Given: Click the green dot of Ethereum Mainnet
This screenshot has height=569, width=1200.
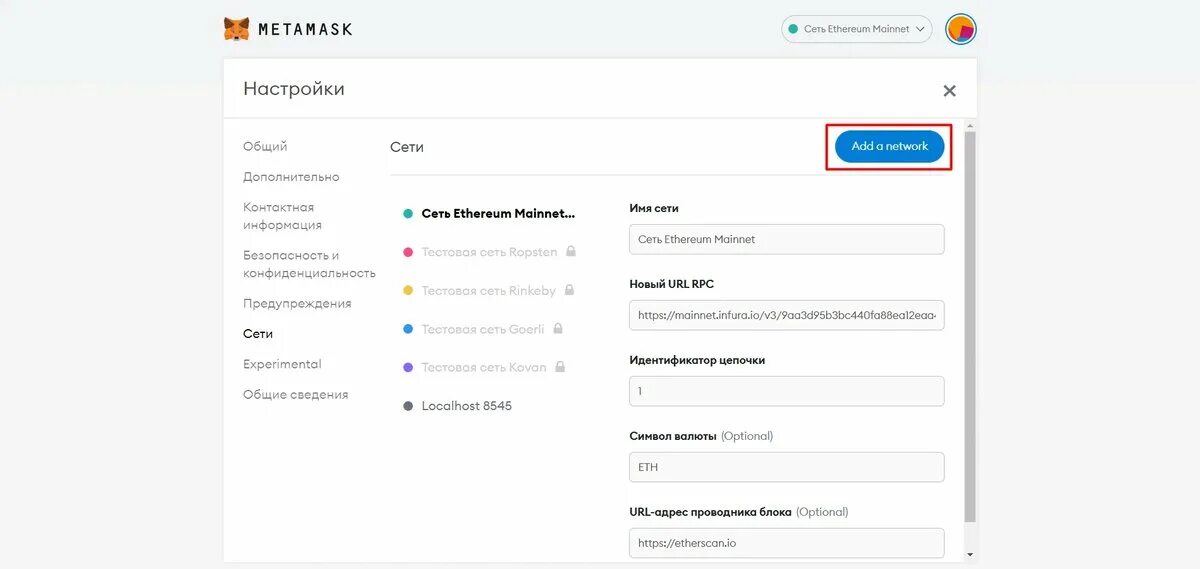Looking at the screenshot, I should tap(408, 214).
